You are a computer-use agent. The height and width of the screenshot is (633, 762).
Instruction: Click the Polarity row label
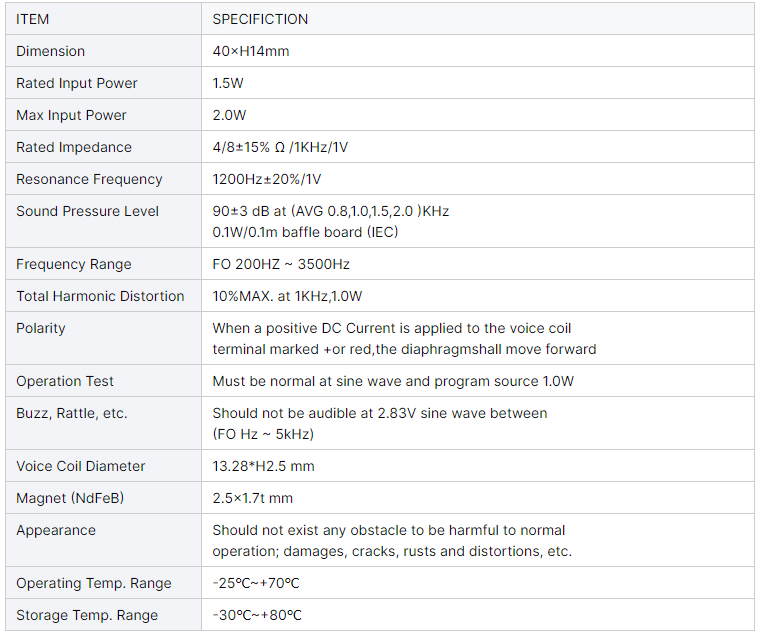tap(41, 328)
